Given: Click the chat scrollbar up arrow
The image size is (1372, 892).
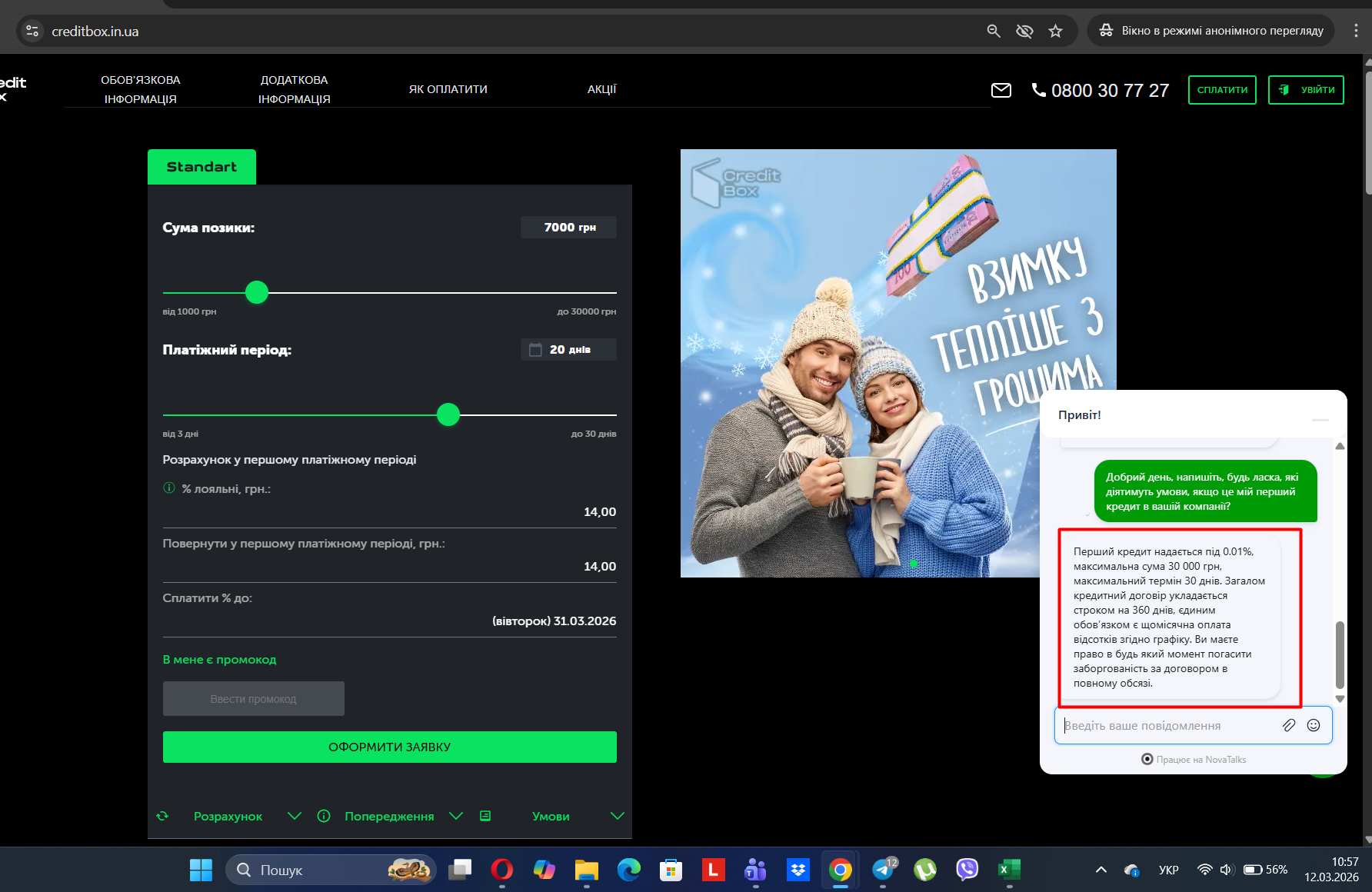Looking at the screenshot, I should [x=1340, y=446].
